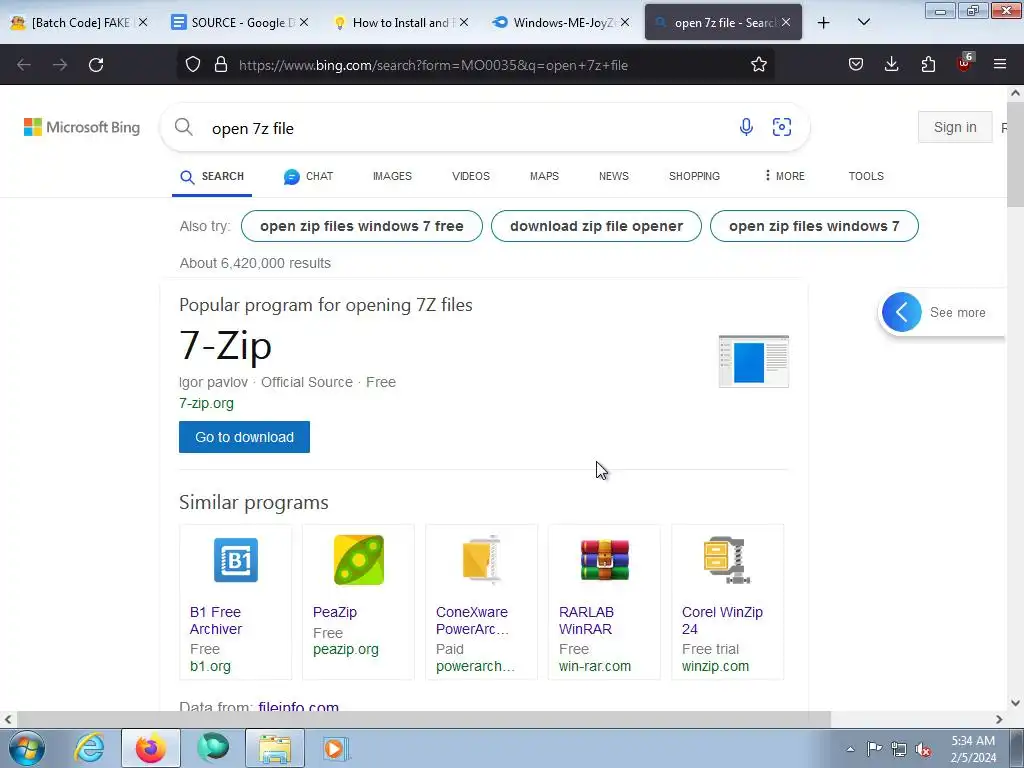This screenshot has height=768, width=1024.
Task: Open the Pocket save icon
Action: click(x=856, y=64)
